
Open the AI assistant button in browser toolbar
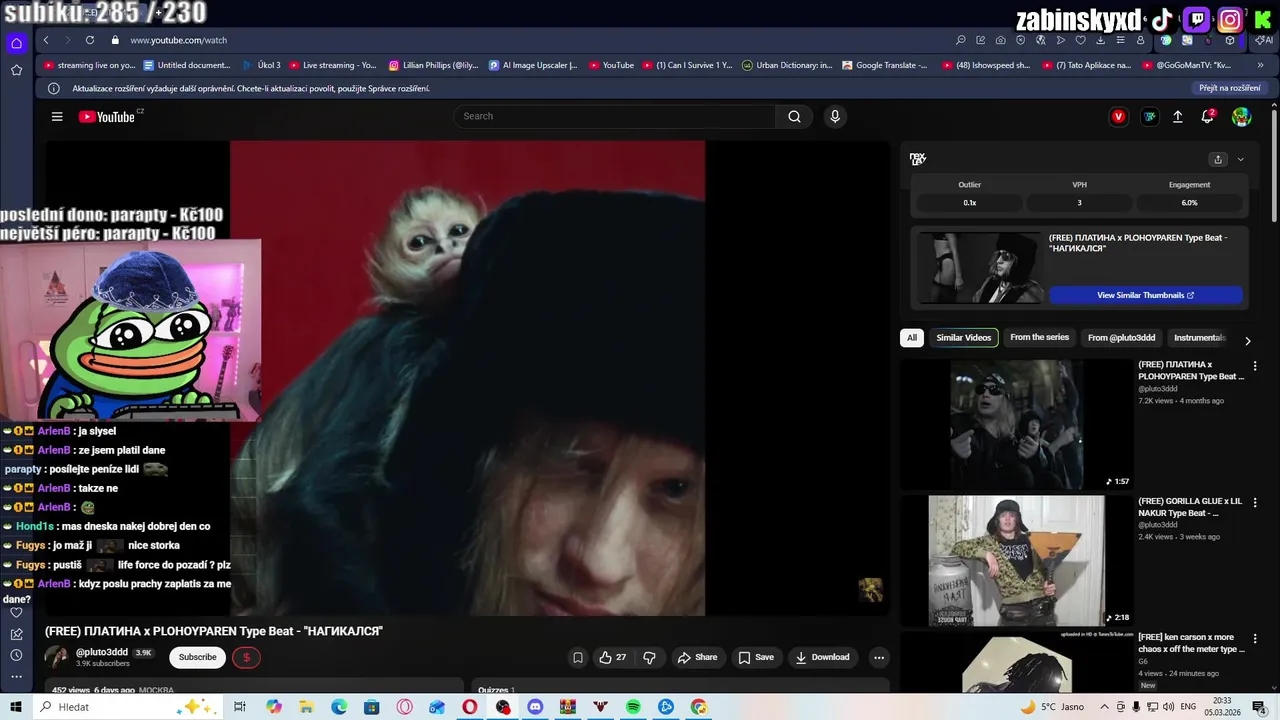pyautogui.click(x=1265, y=40)
